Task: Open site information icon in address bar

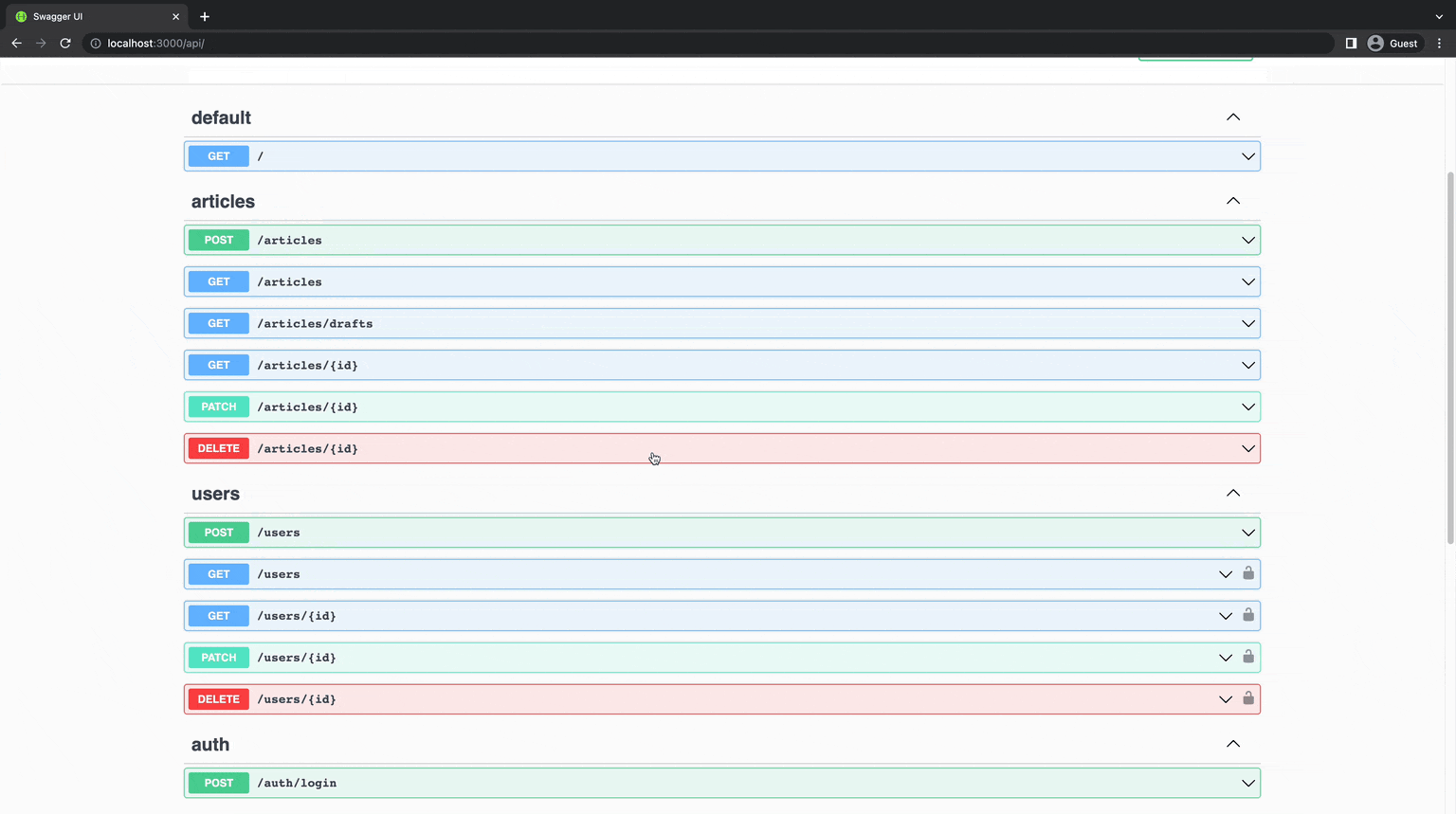Action: (95, 43)
